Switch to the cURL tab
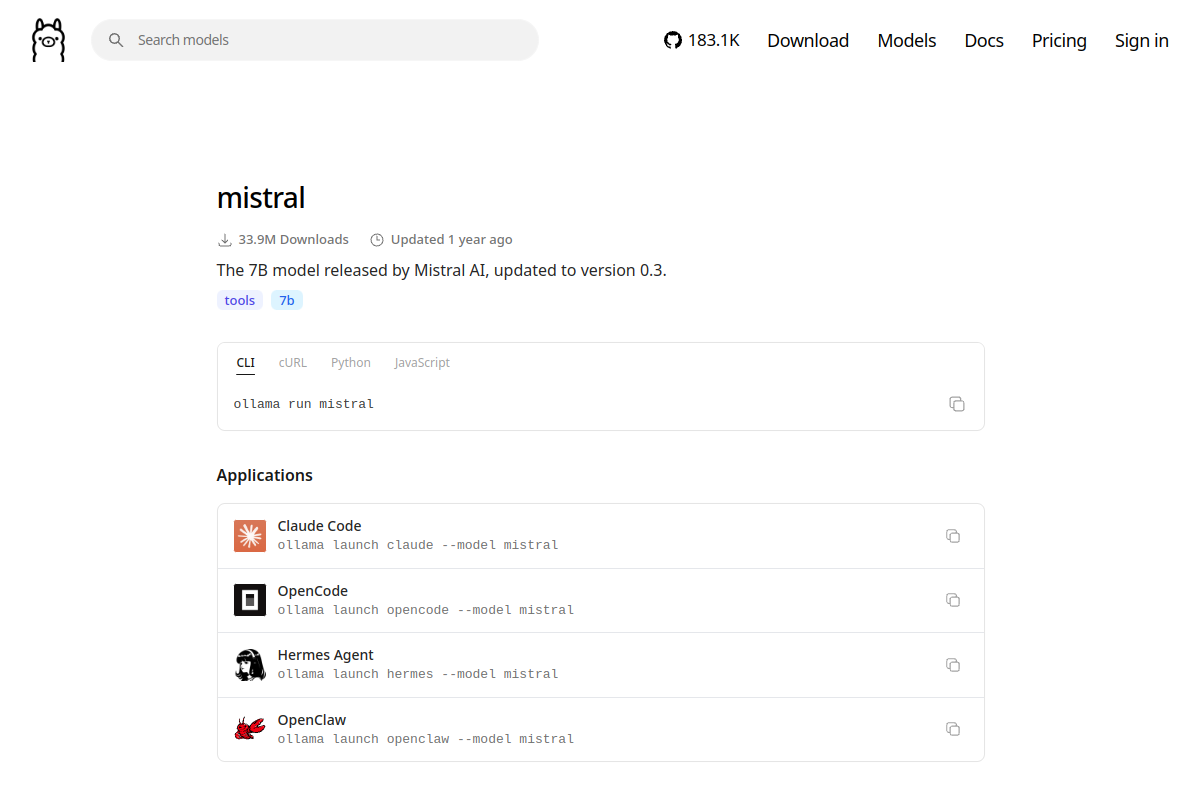Image resolution: width=1200 pixels, height=800 pixels. point(293,363)
